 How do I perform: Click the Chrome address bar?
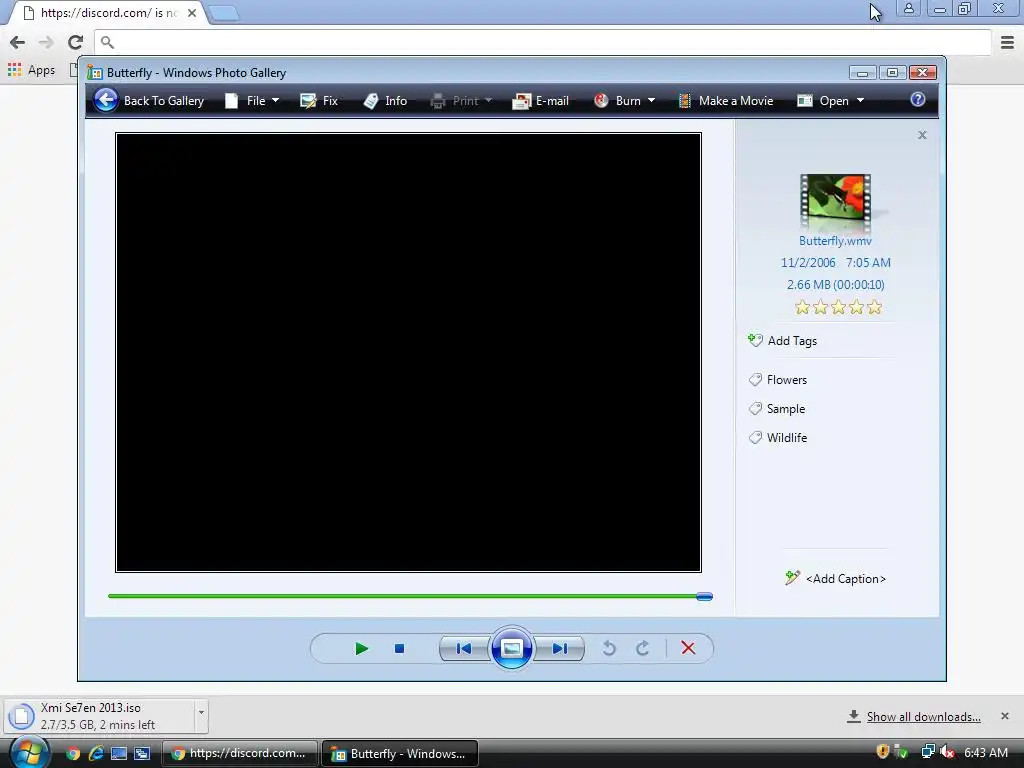[543, 42]
